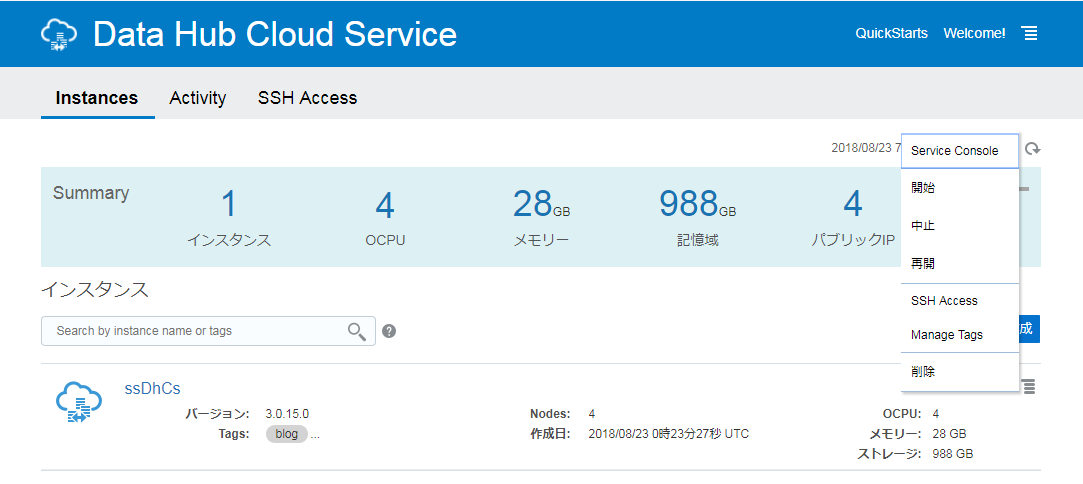Click the Data Hub Cloud Service title
This screenshot has height=484, width=1083.
click(275, 34)
